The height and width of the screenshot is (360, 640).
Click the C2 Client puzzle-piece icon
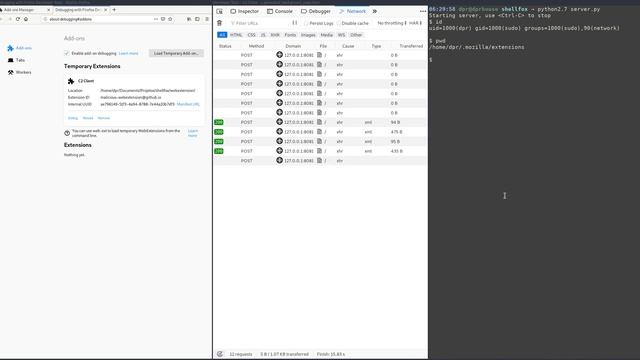pos(71,81)
